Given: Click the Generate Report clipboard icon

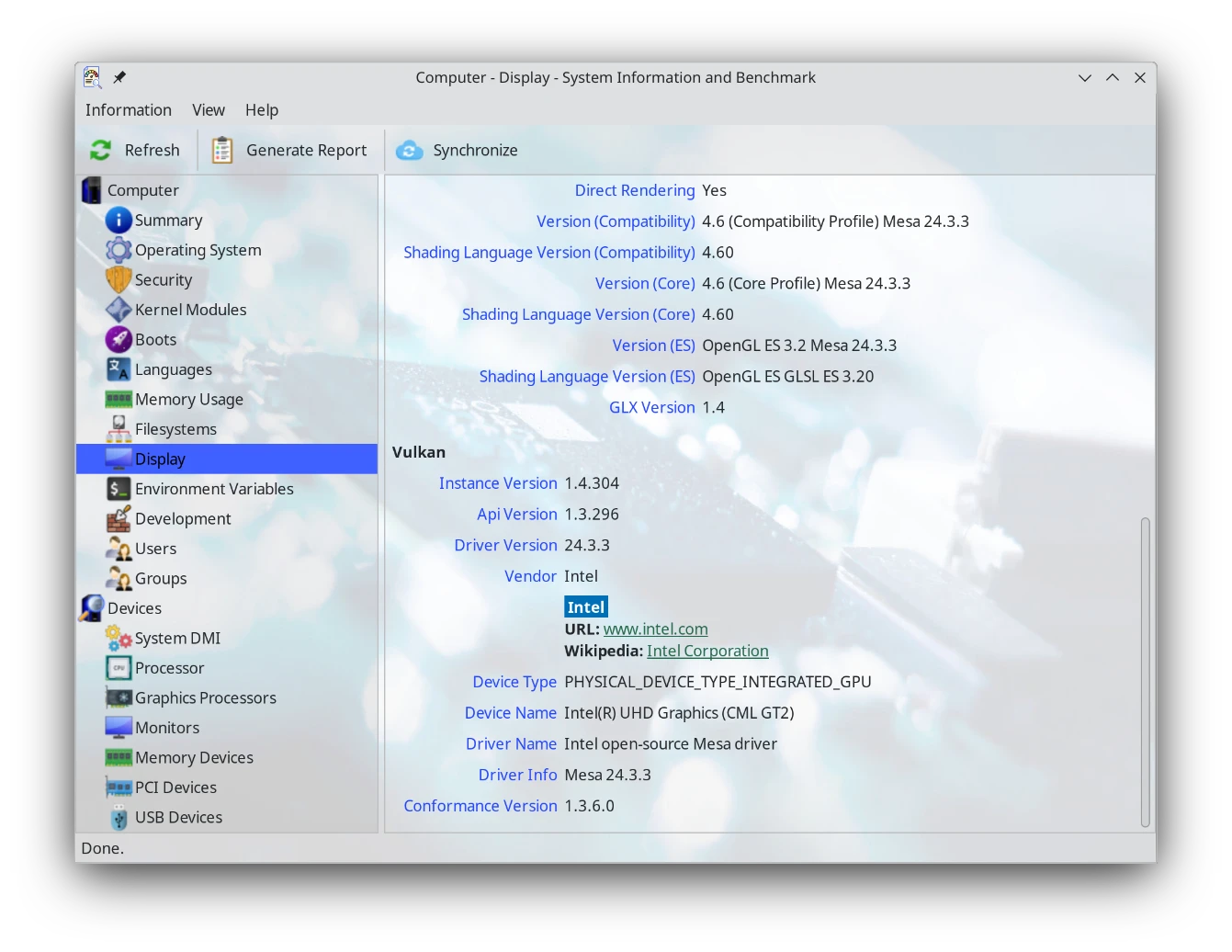Looking at the screenshot, I should [222, 150].
